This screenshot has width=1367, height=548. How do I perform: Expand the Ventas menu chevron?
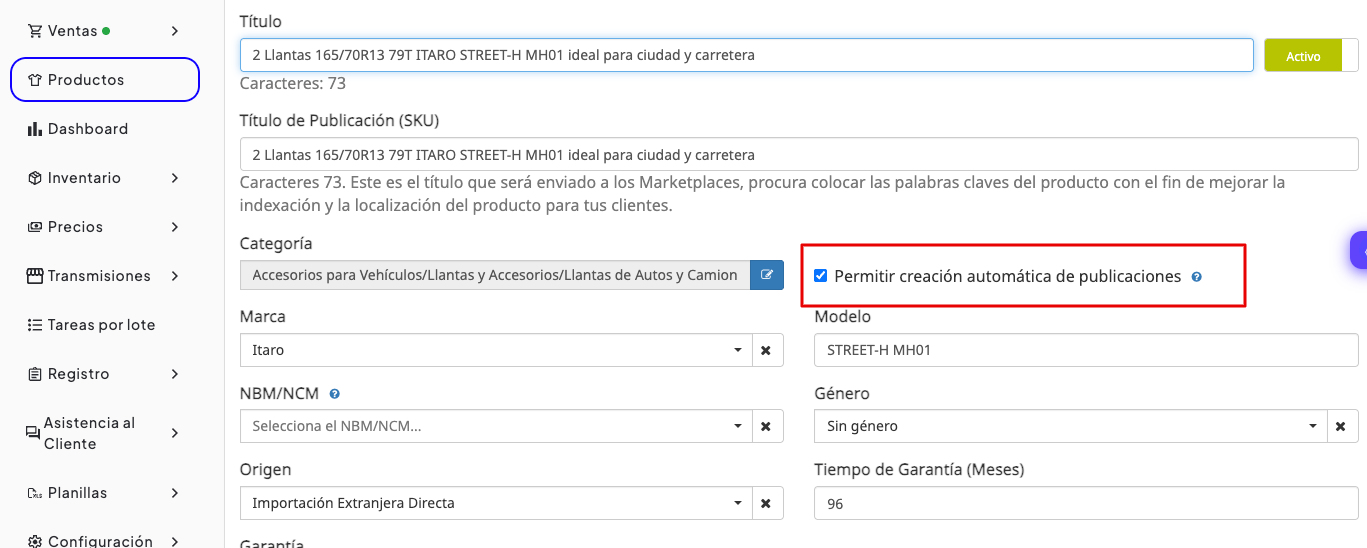[175, 31]
